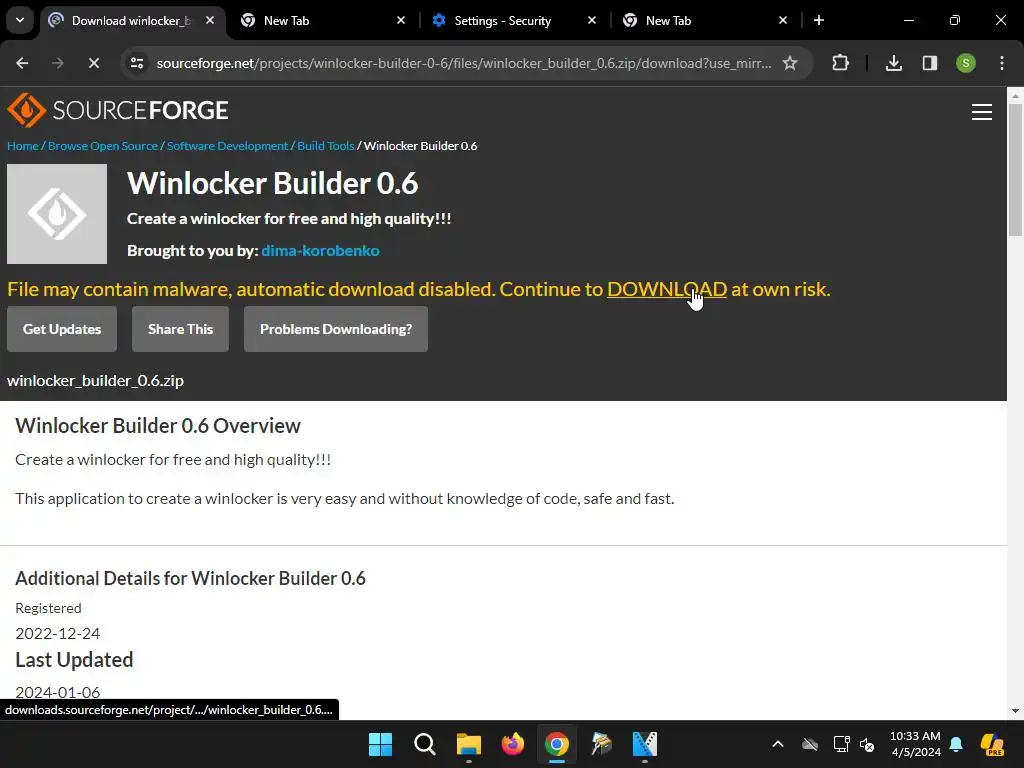Close the first New Tab

[401, 20]
